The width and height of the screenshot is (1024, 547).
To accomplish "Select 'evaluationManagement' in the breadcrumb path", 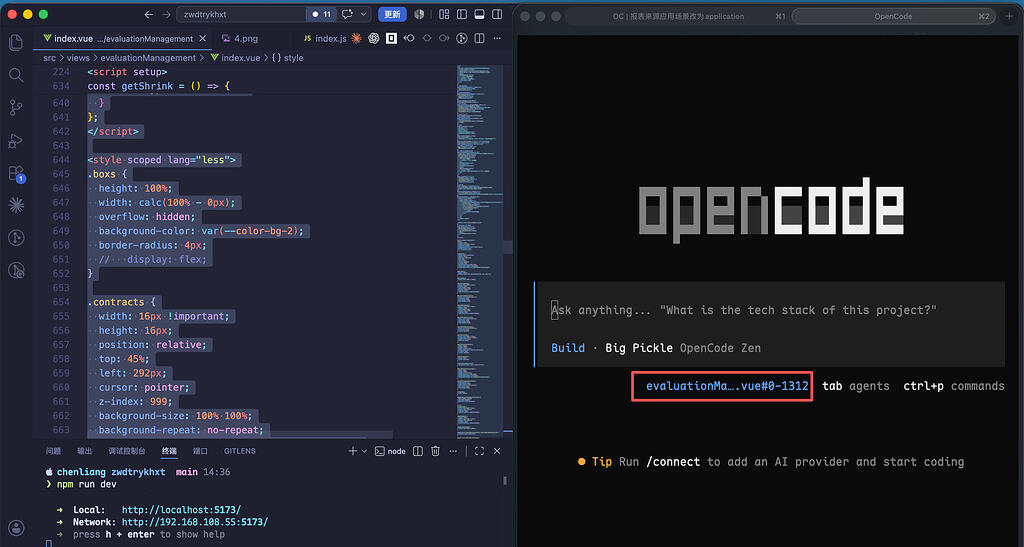I will click(148, 57).
